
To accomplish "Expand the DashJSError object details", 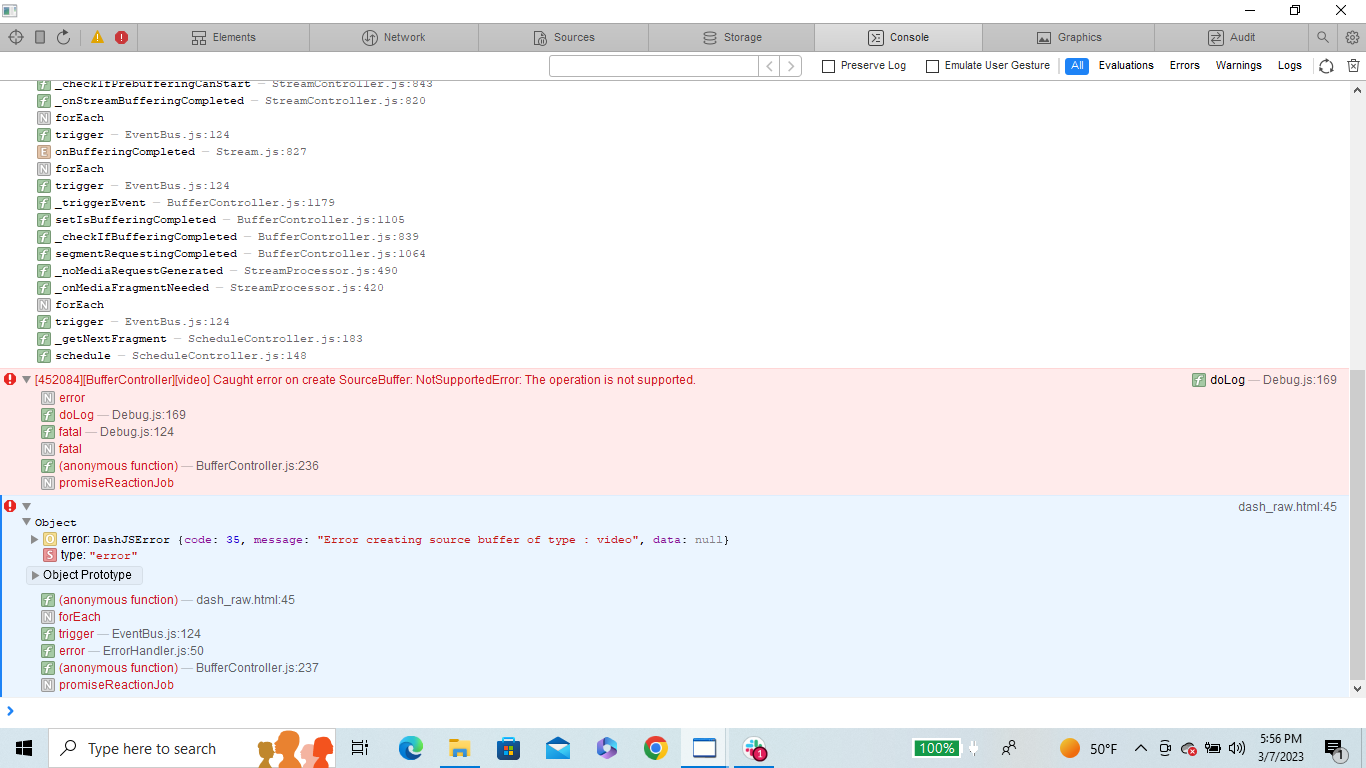I will pyautogui.click(x=34, y=539).
